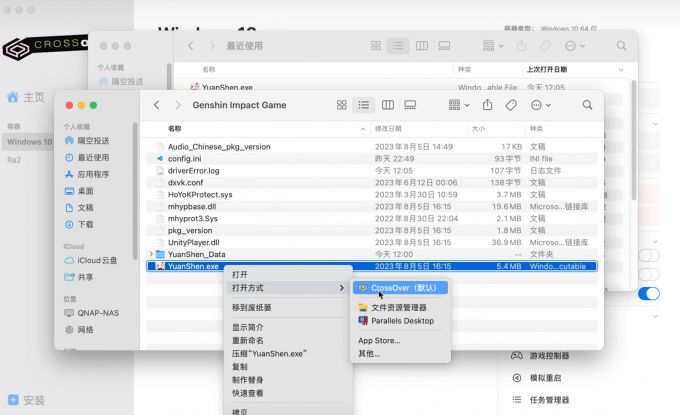Click Share icon in Genshin Impact Game window
Image resolution: width=680 pixels, height=415 pixels.
click(x=487, y=105)
